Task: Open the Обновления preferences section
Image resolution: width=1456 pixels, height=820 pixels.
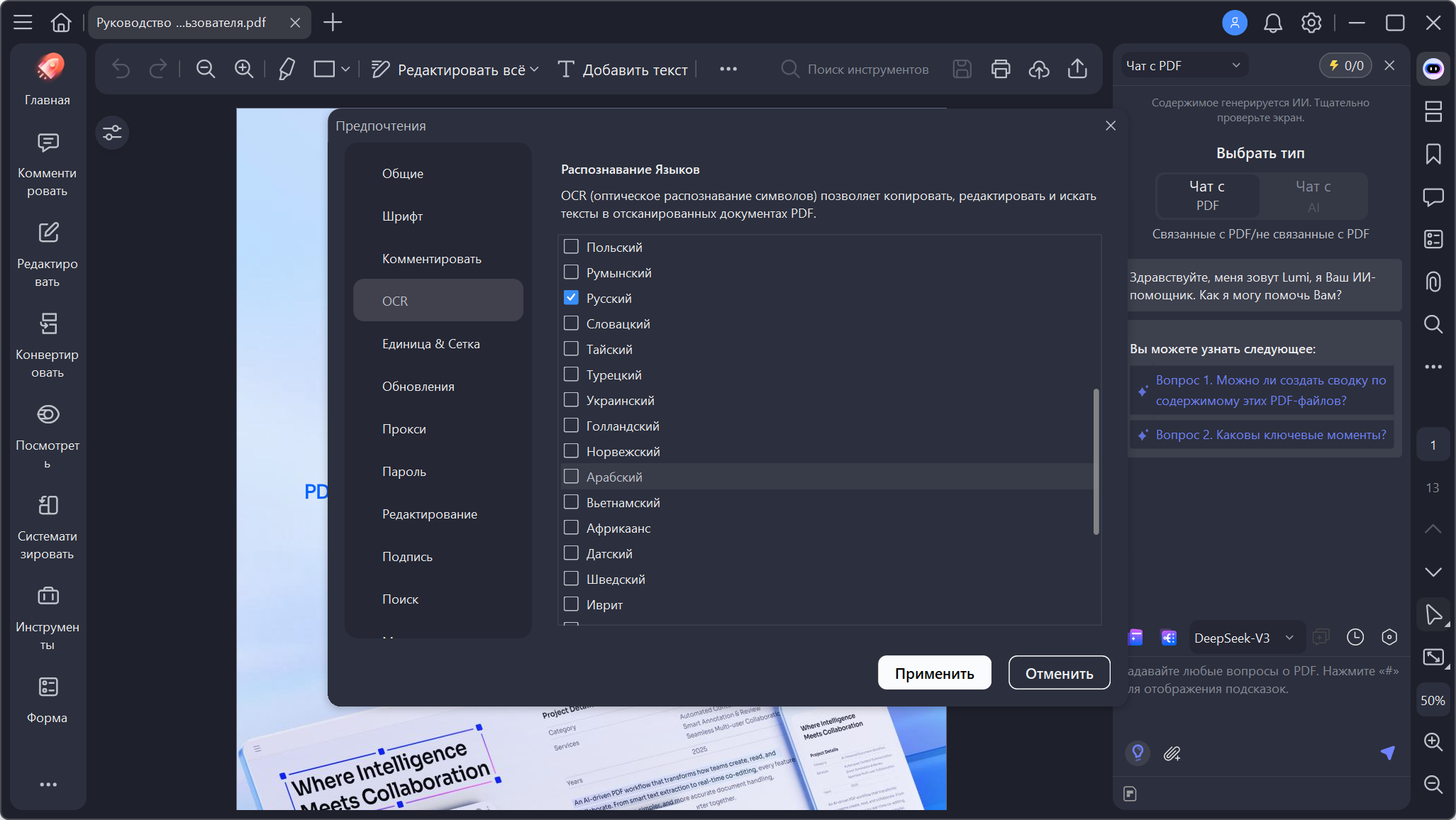Action: coord(418,387)
